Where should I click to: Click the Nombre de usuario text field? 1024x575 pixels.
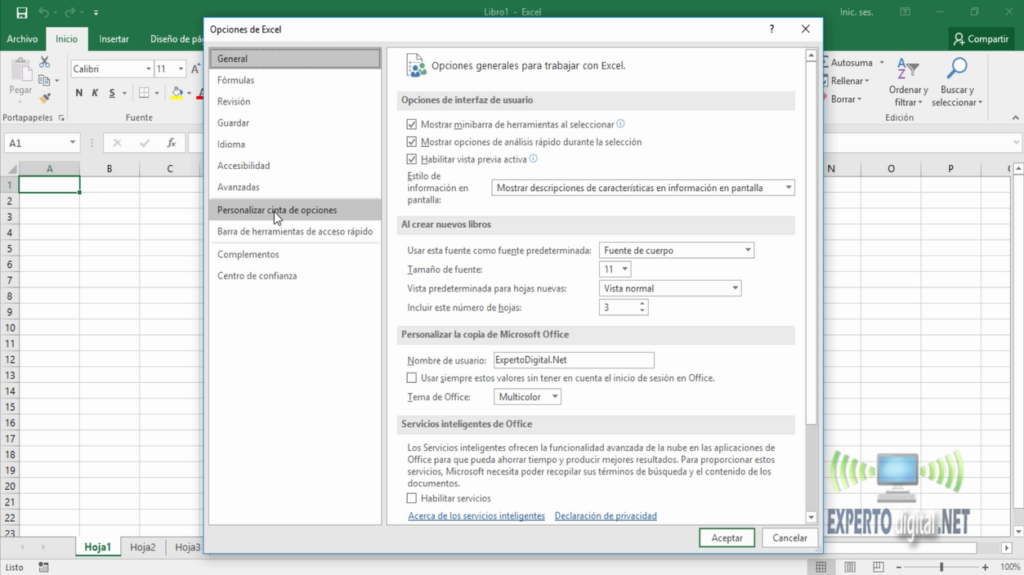coord(573,360)
